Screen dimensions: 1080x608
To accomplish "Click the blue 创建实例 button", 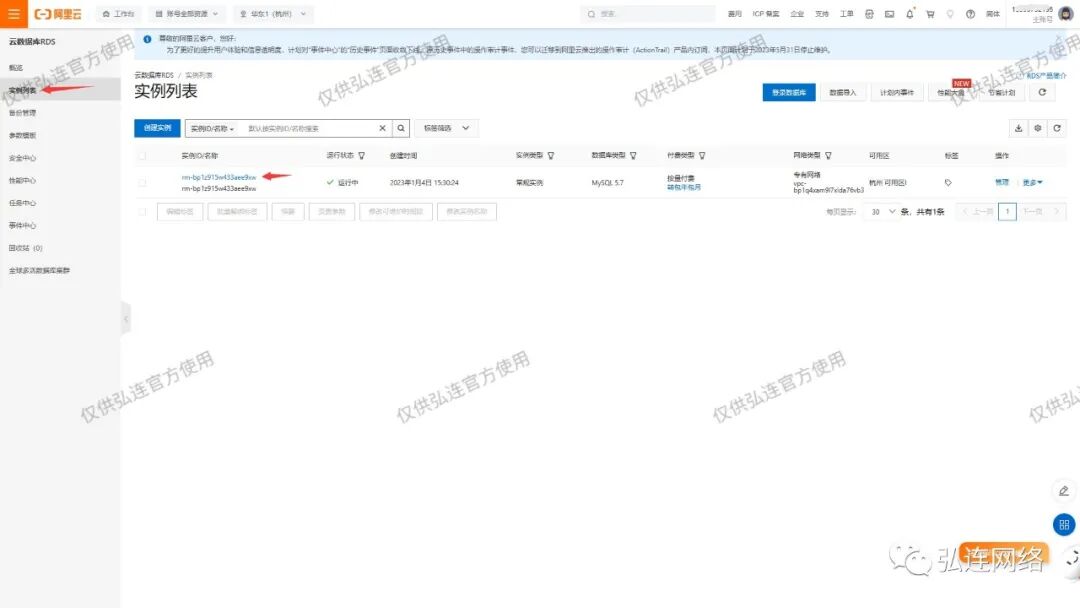I will click(157, 128).
